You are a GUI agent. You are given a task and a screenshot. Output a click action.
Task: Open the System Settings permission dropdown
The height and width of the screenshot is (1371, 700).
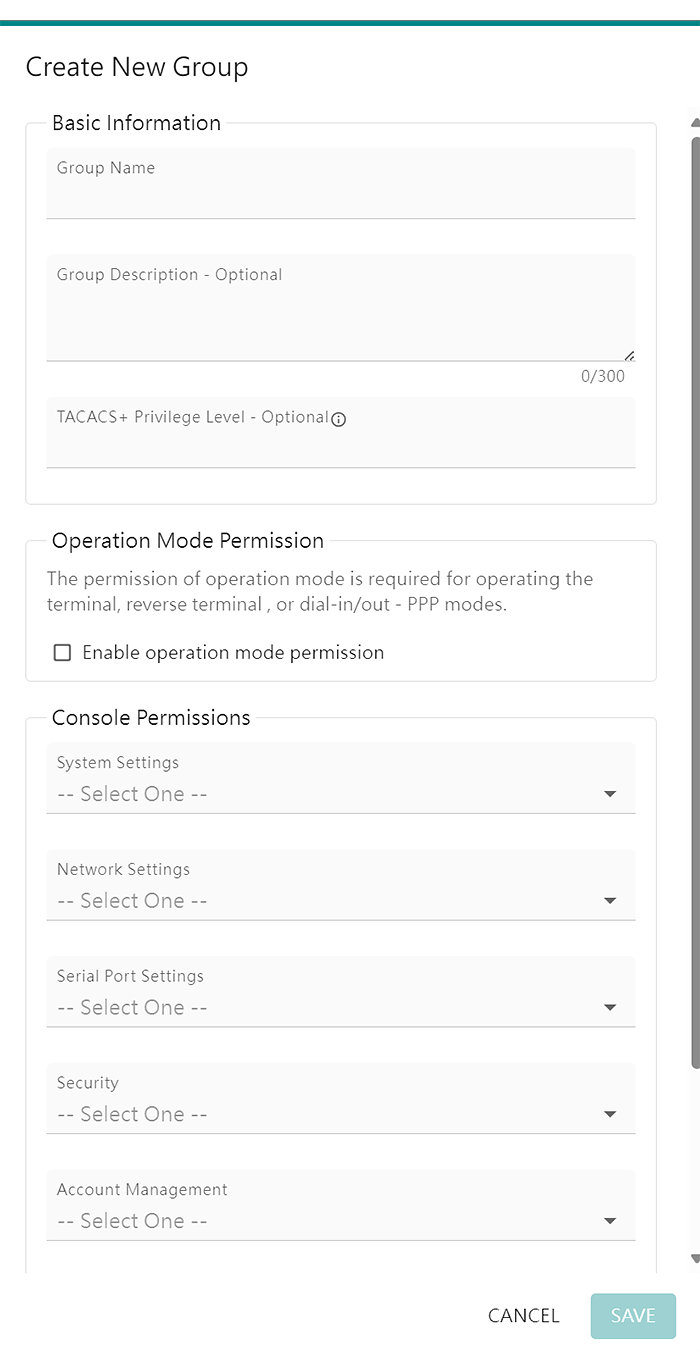tap(341, 778)
